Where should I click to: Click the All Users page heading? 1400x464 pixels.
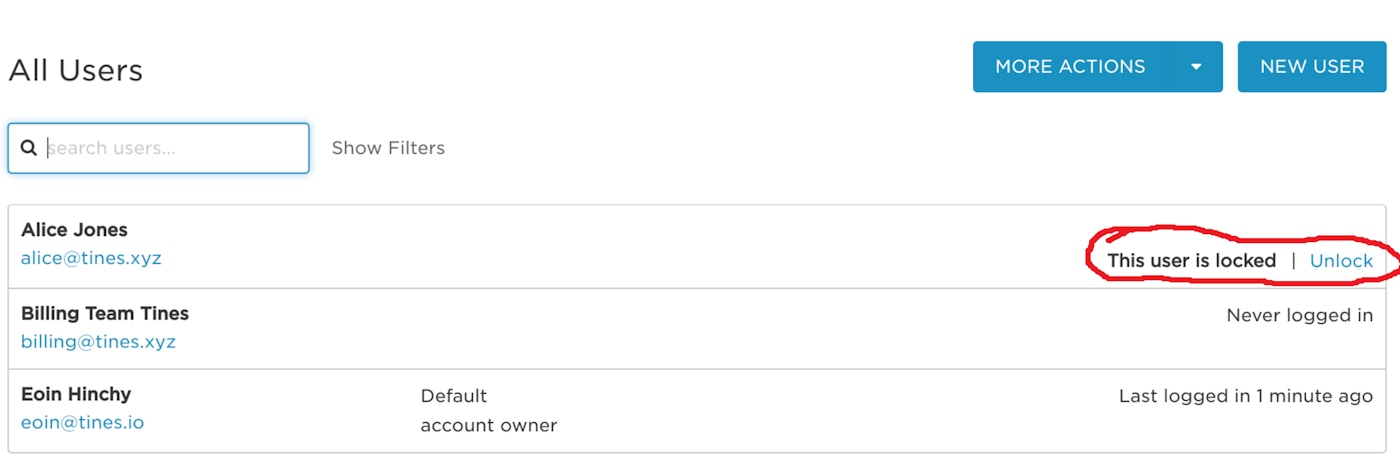point(76,71)
